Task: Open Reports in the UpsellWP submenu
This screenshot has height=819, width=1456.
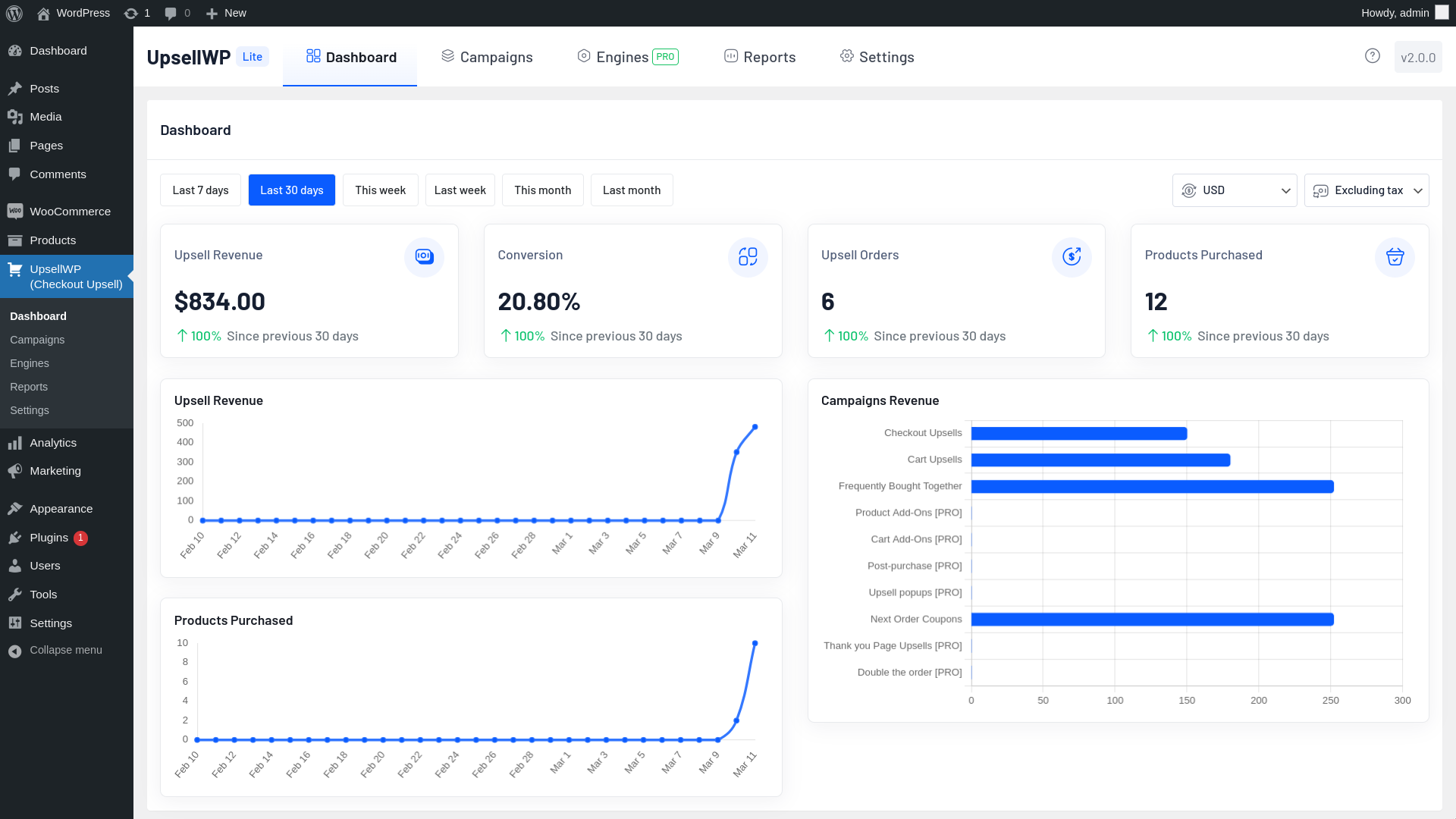Action: (x=29, y=387)
